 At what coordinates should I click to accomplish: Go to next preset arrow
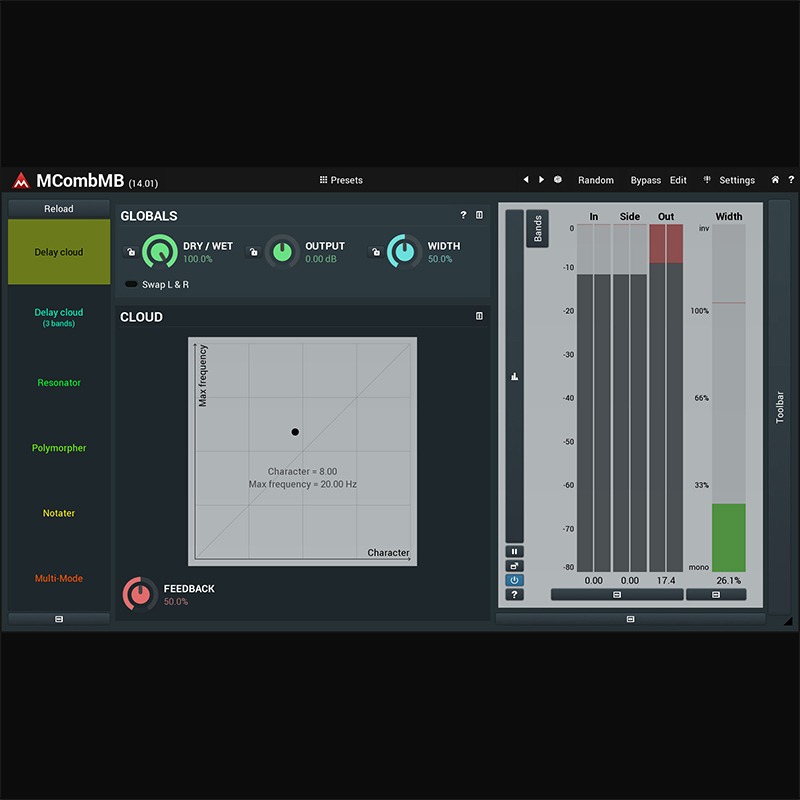pyautogui.click(x=541, y=180)
